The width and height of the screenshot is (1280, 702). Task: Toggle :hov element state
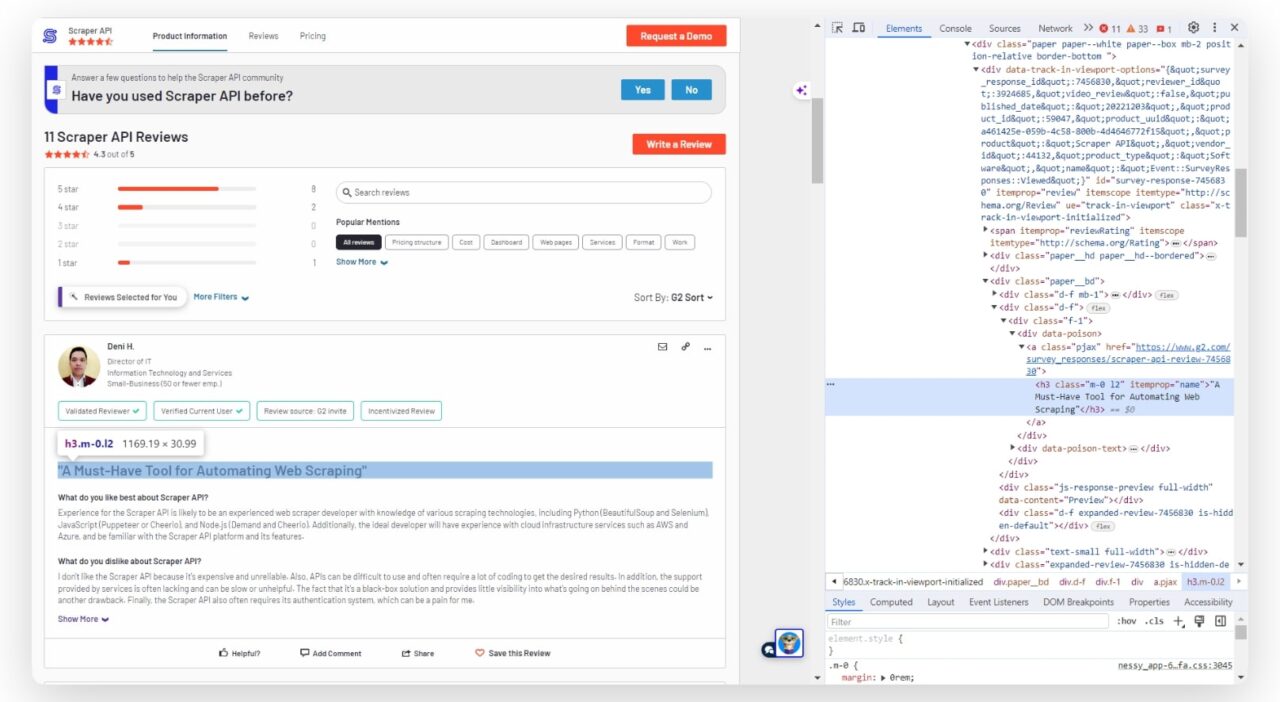coord(1126,622)
